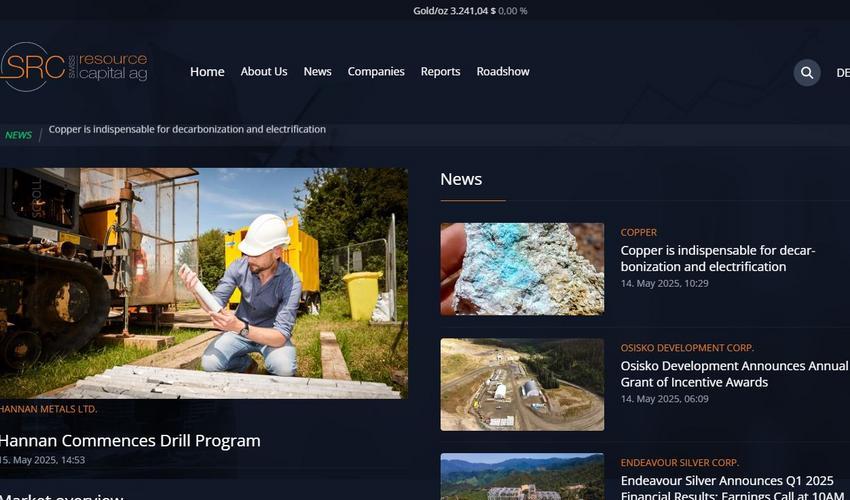Click the News section heading
This screenshot has width=850, height=500.
(461, 179)
